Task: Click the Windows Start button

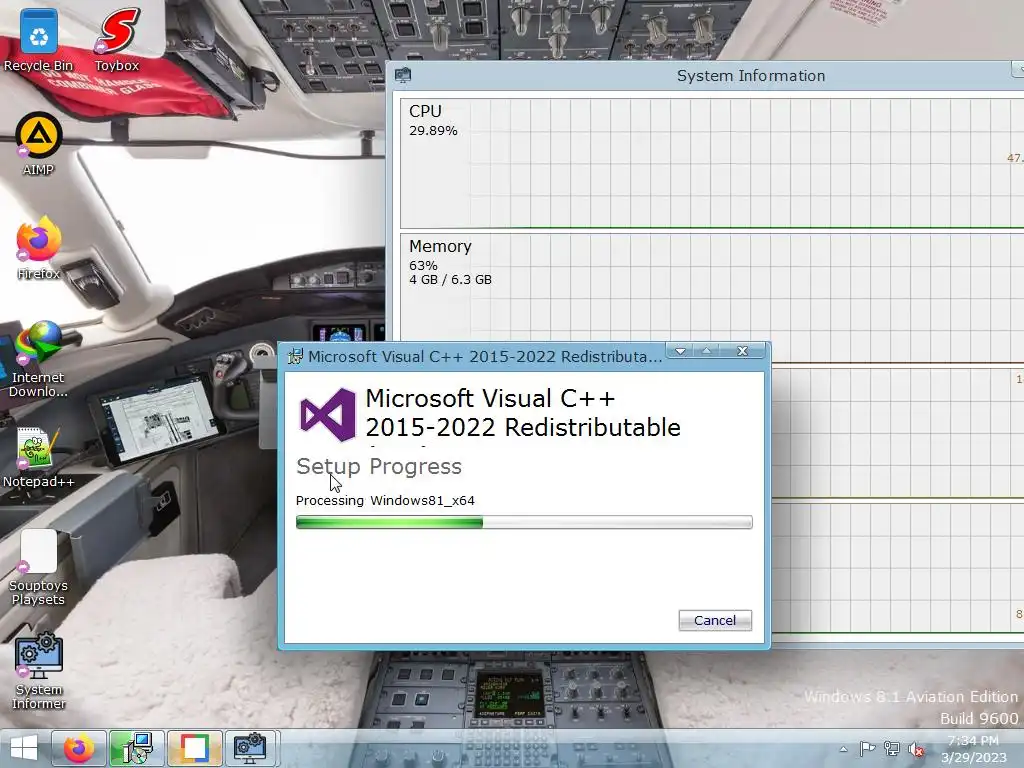Action: (24, 748)
